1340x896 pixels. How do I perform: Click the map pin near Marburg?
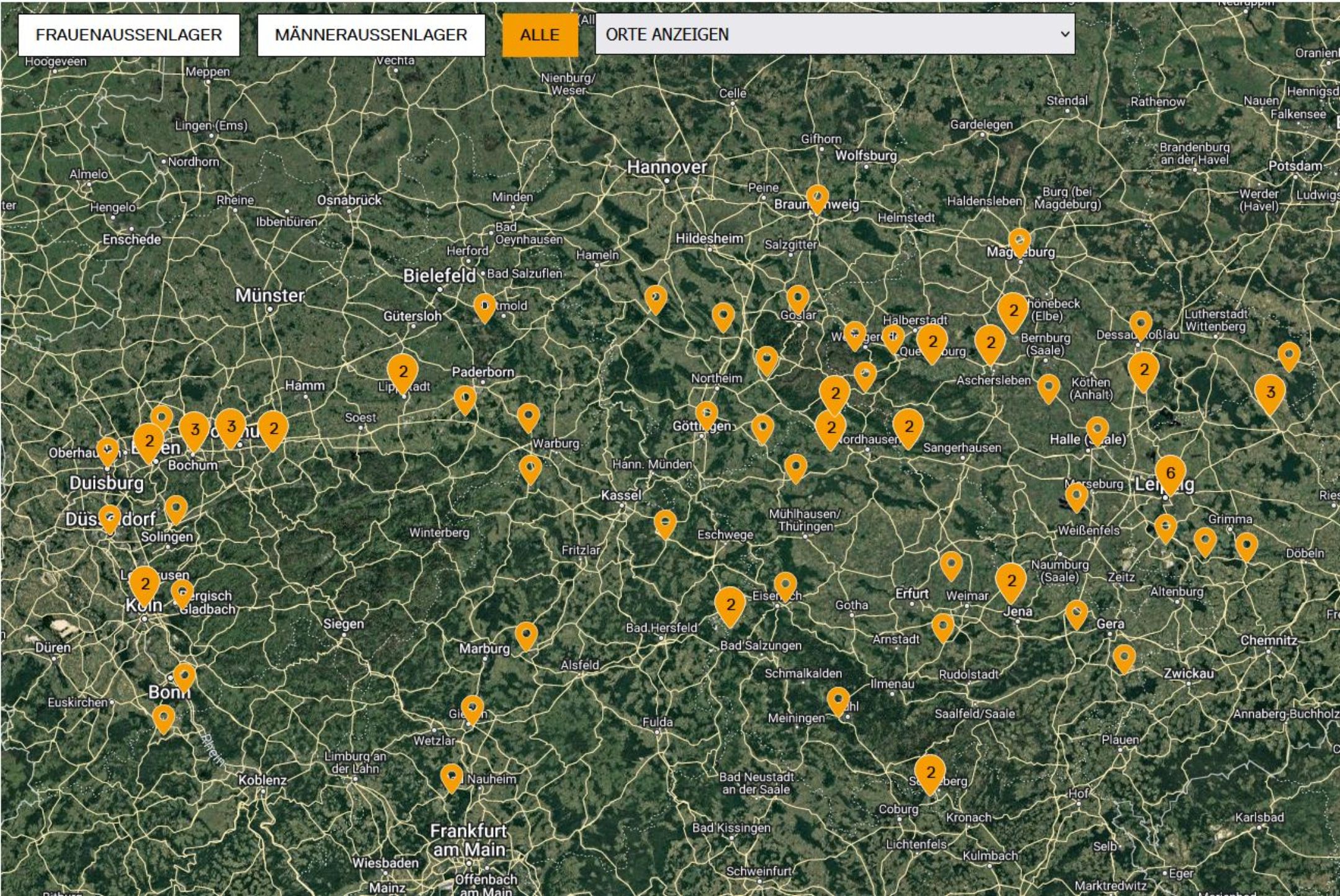526,635
